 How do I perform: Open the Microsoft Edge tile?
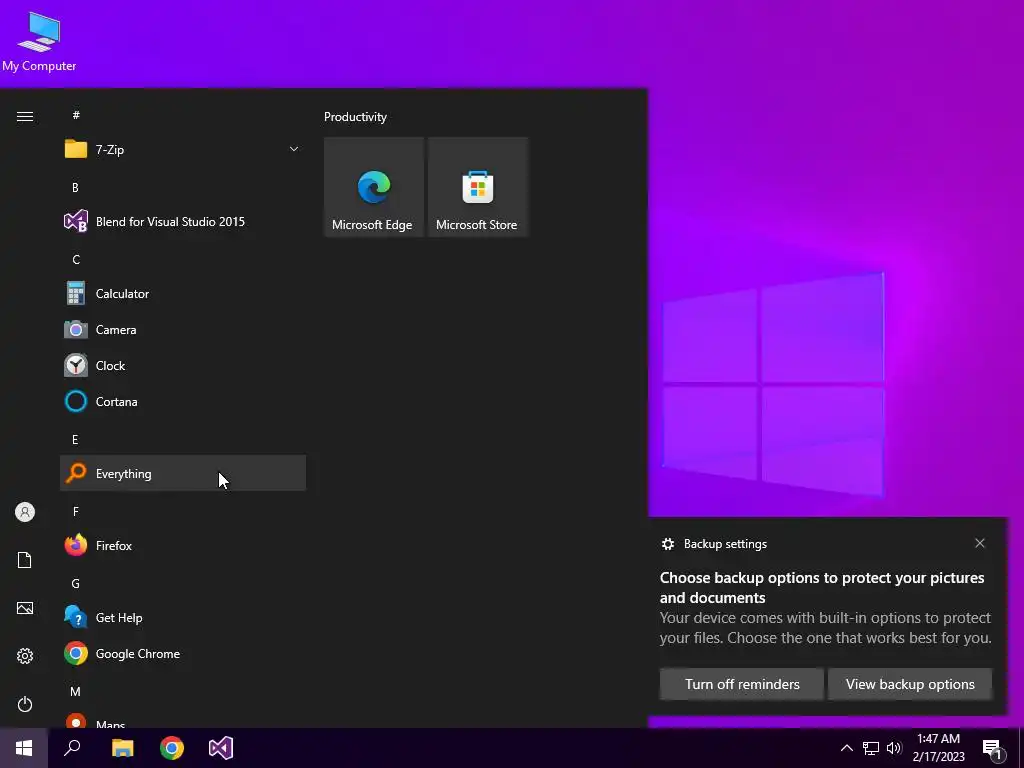coord(374,187)
